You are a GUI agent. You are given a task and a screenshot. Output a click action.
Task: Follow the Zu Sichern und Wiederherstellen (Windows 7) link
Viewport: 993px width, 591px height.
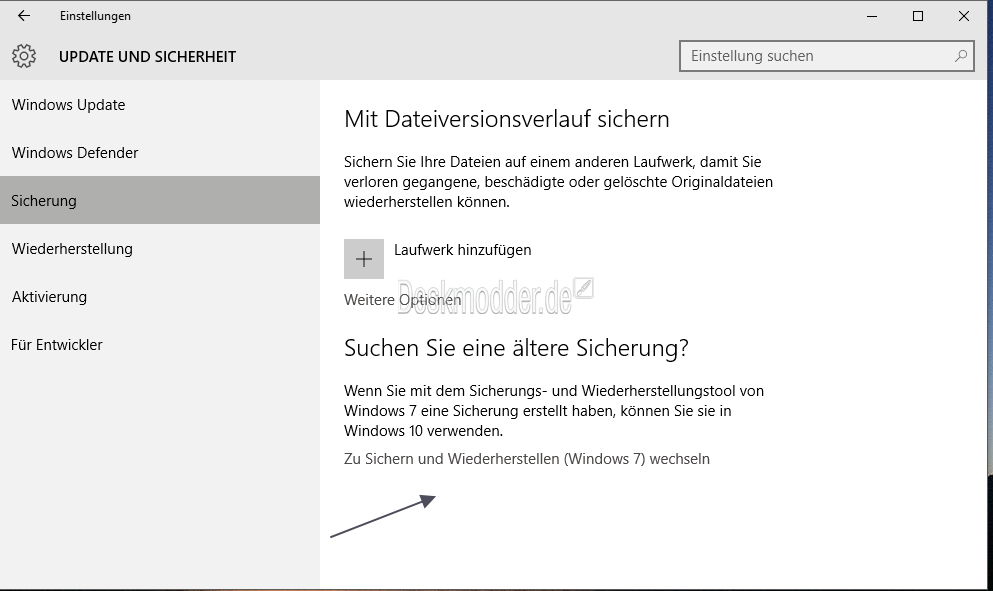click(x=527, y=459)
